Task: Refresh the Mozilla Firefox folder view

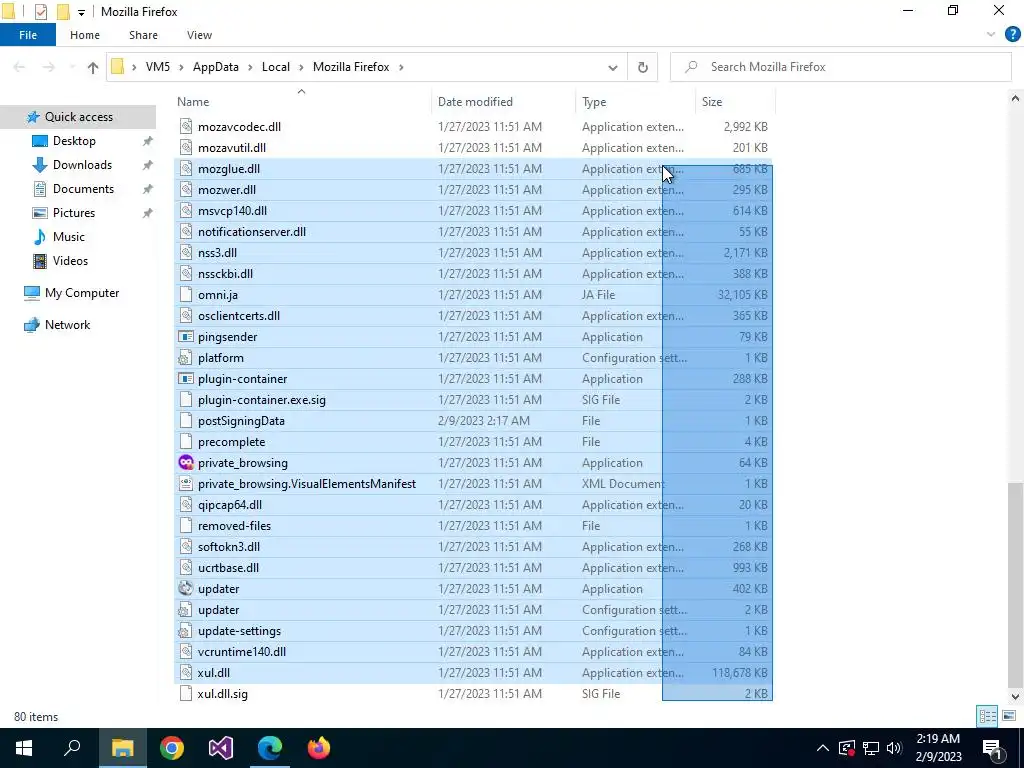Action: click(643, 67)
